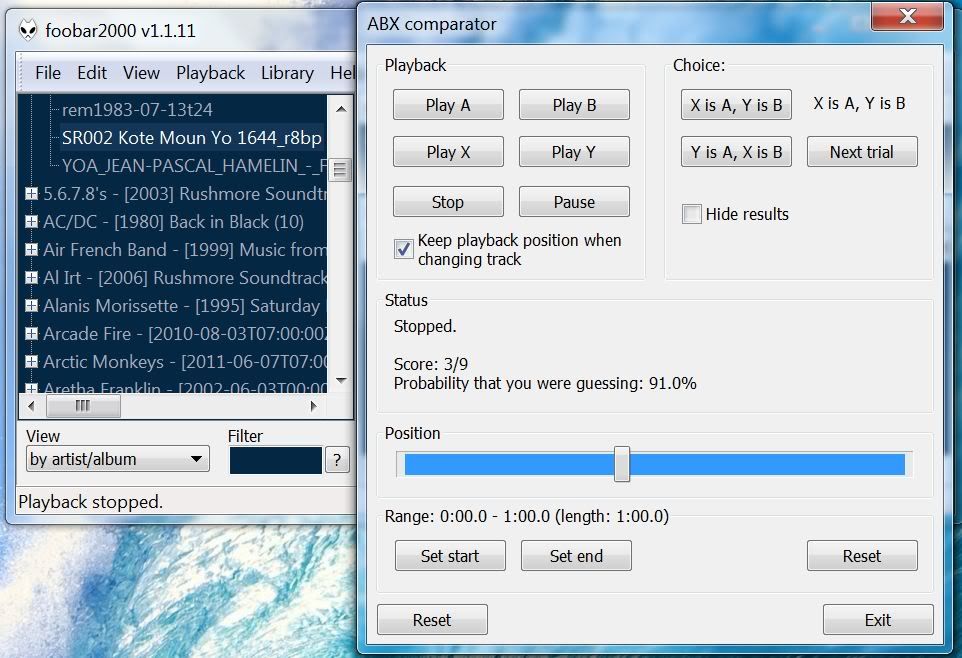Click the Position slider handle
The height and width of the screenshot is (658, 962).
(x=621, y=464)
